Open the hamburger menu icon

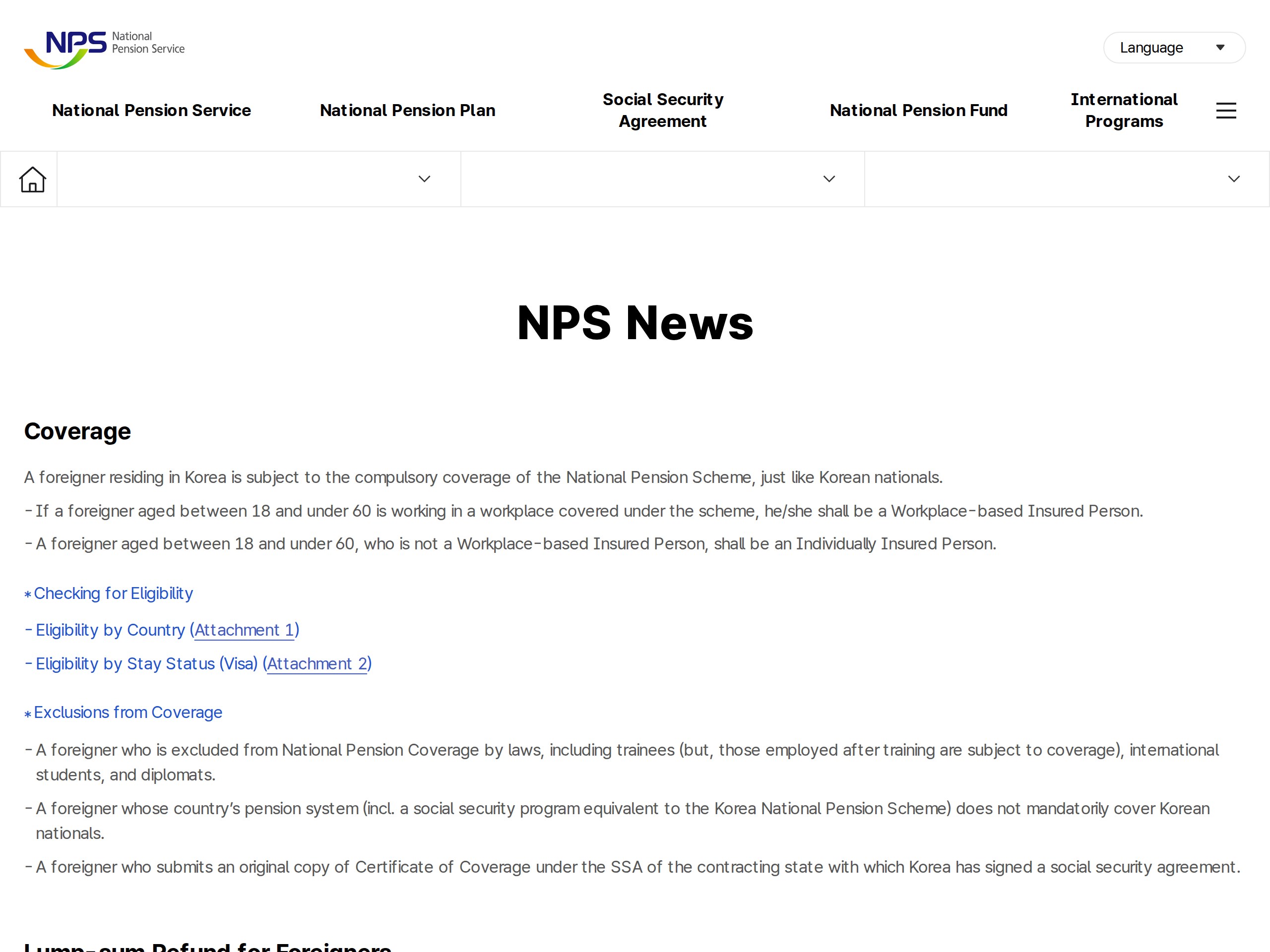(x=1226, y=110)
